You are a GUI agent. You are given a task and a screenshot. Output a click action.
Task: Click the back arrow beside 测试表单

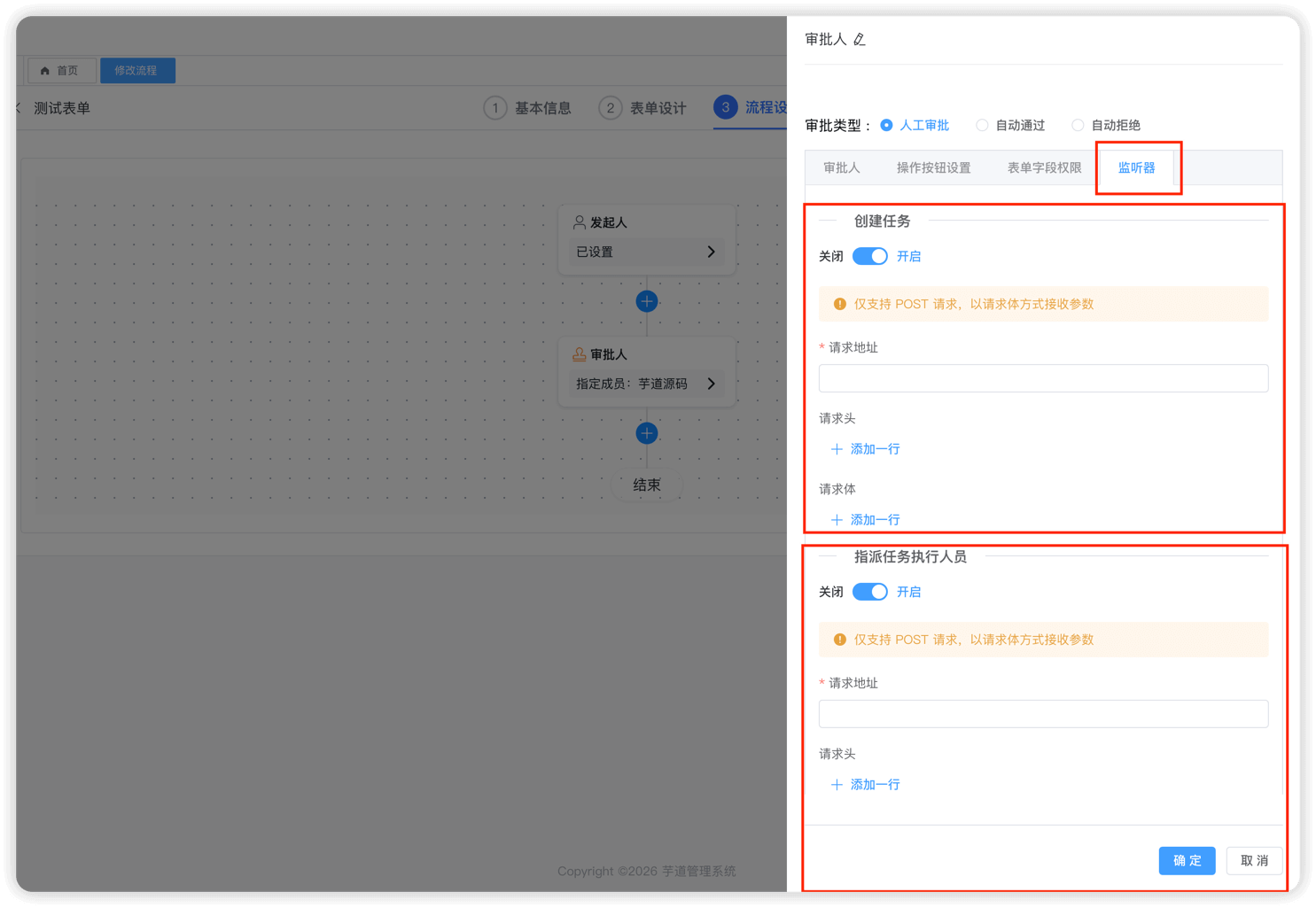[x=14, y=107]
